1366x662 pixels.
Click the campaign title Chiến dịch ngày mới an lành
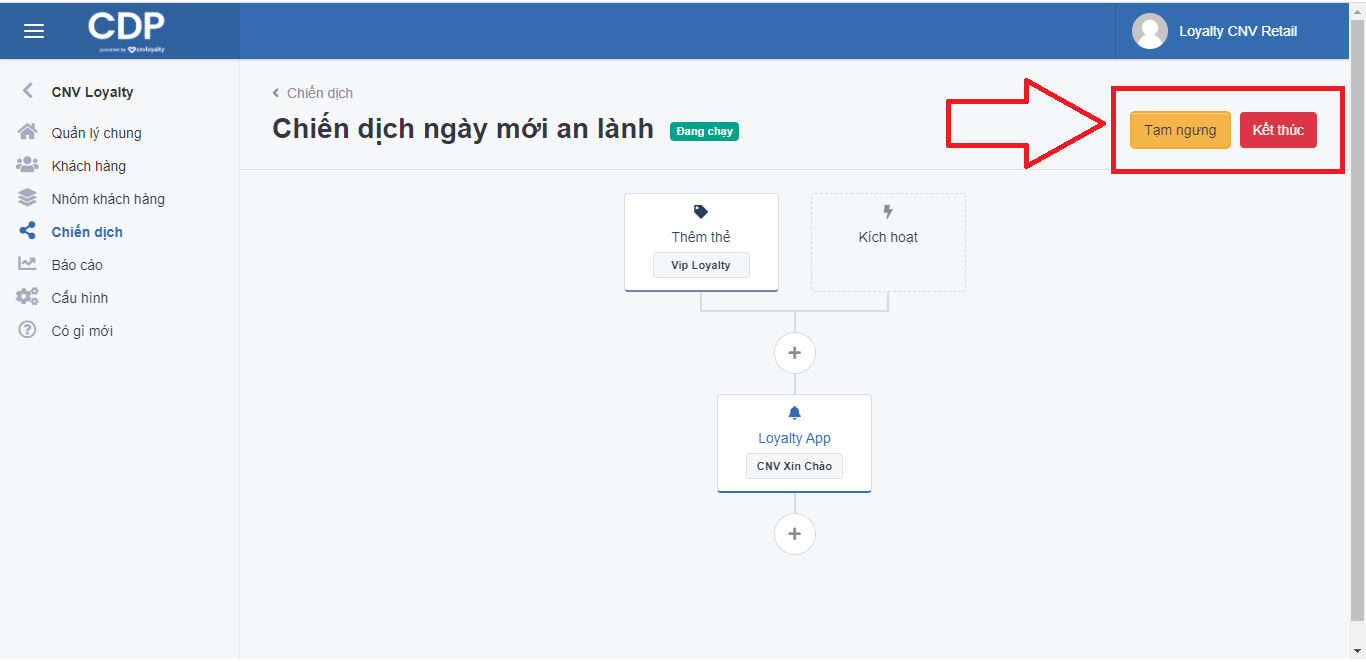point(463,129)
